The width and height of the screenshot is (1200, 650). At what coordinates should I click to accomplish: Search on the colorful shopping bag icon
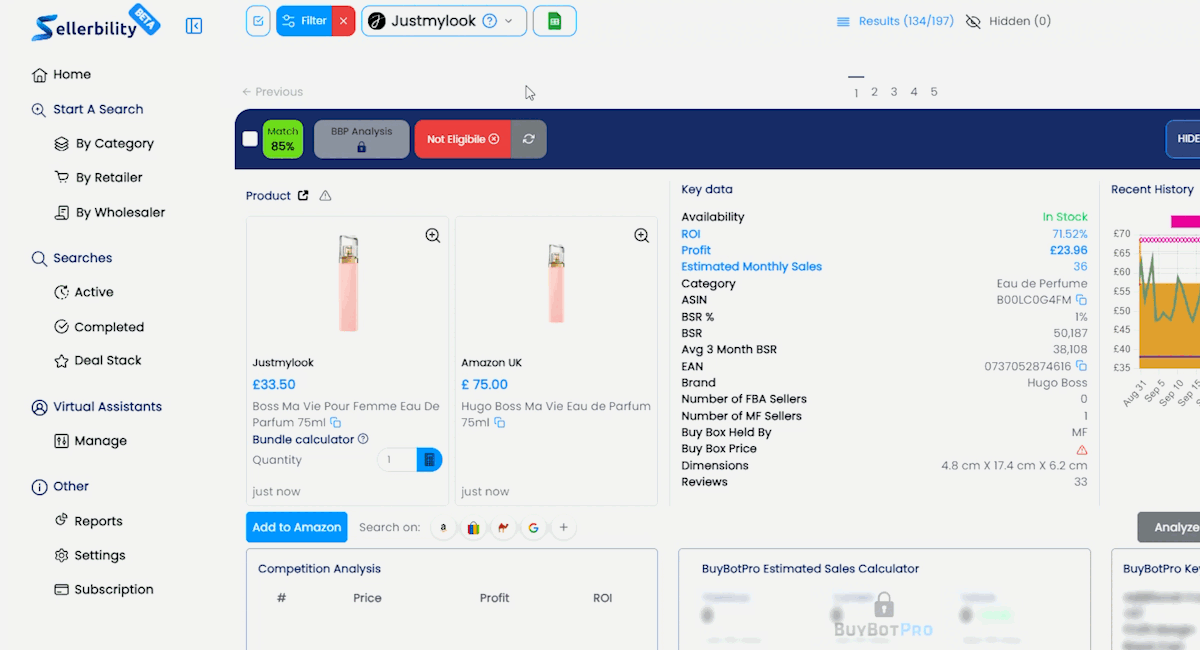[x=474, y=528]
